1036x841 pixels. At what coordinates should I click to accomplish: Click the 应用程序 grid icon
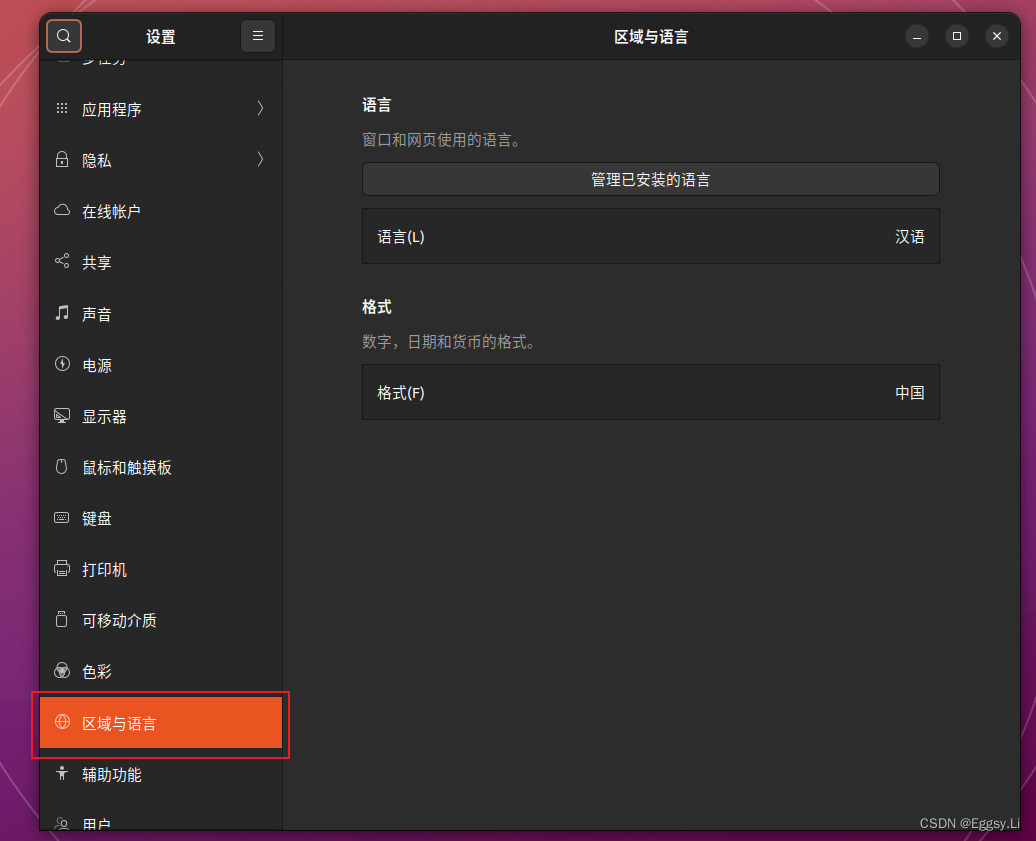pos(62,108)
